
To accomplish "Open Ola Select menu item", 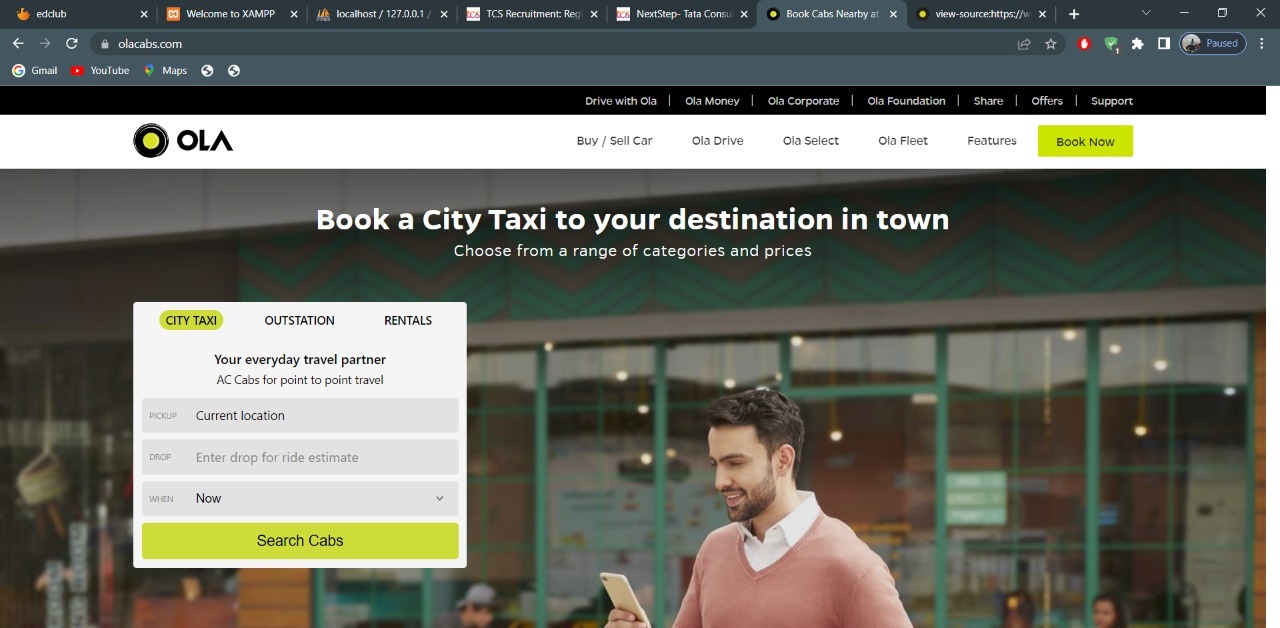I will point(811,141).
